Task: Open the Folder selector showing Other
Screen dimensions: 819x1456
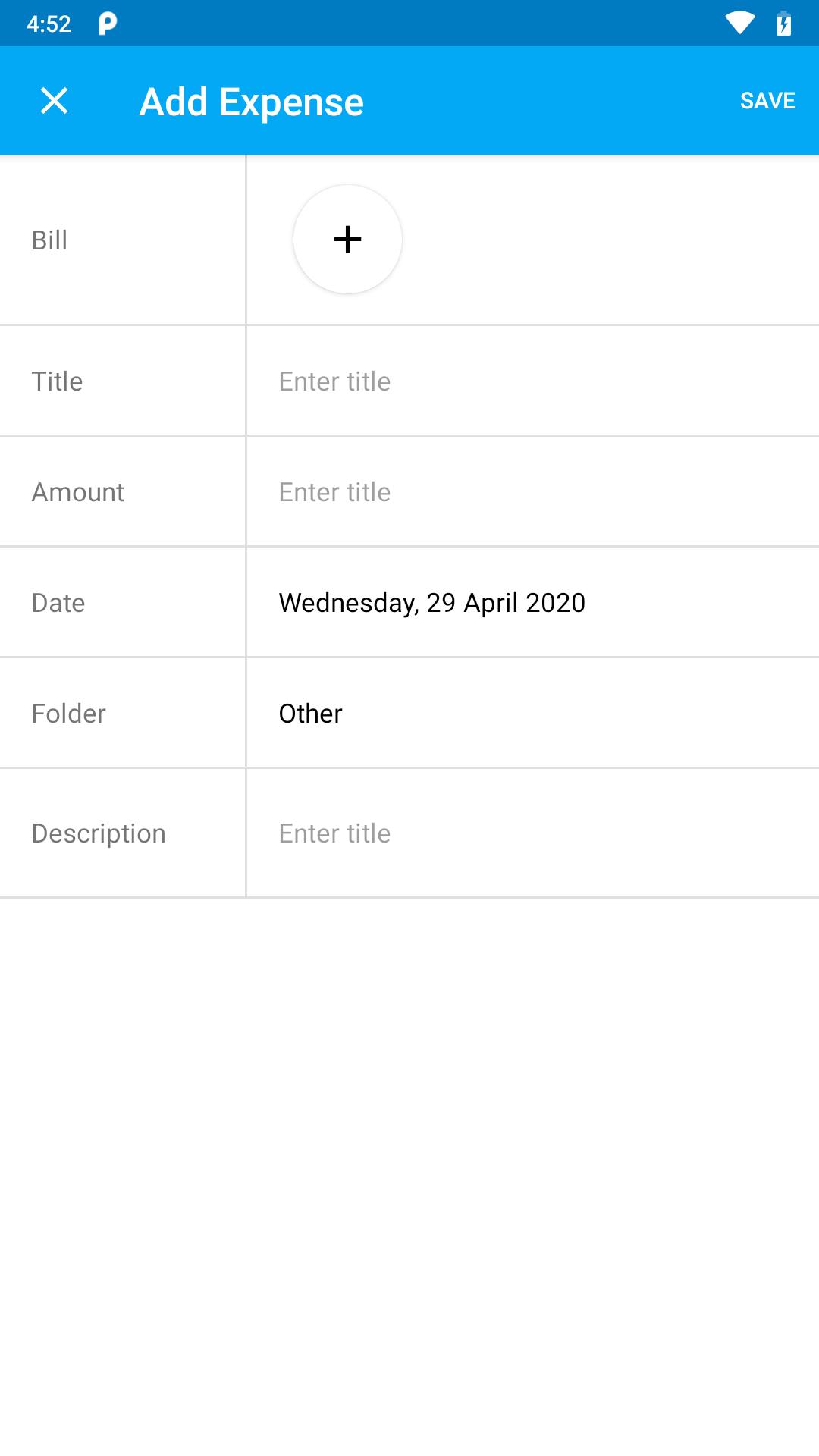Action: (x=311, y=714)
